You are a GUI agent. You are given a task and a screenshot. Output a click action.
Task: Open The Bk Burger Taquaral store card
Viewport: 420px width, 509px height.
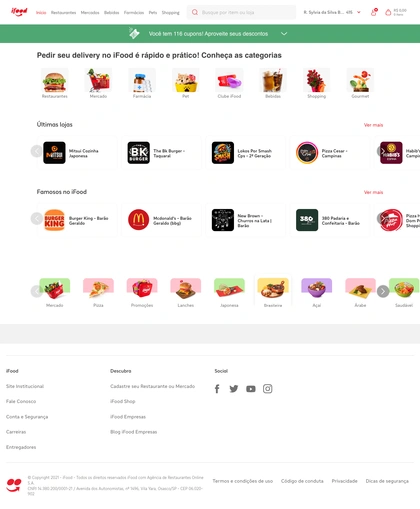(x=161, y=153)
